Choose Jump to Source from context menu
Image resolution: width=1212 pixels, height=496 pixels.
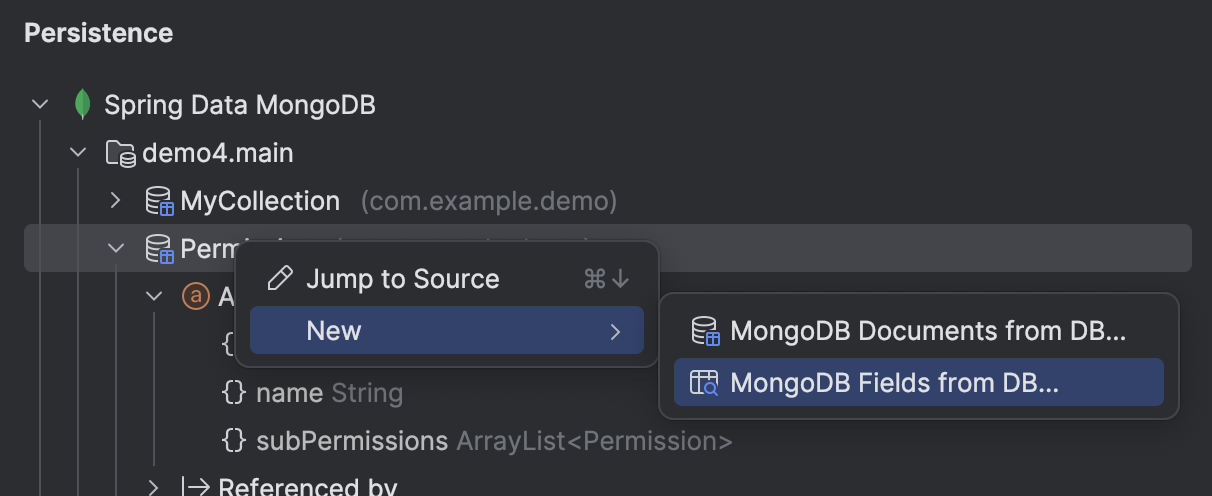402,278
